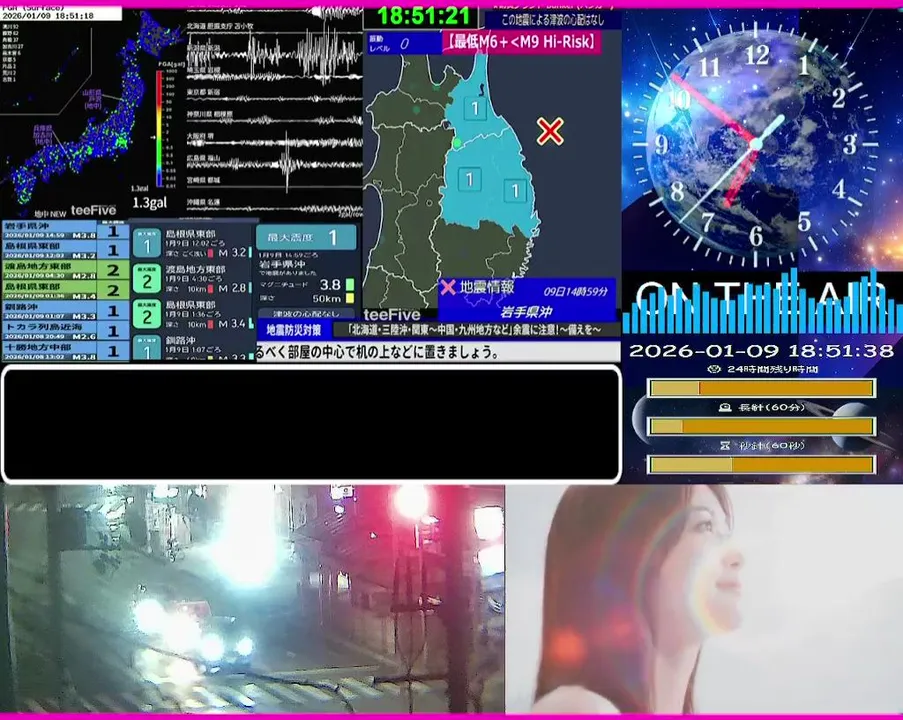Image resolution: width=903 pixels, height=720 pixels.
Task: Select the トカラ列島近海 M2.6 row
Action: [65, 331]
